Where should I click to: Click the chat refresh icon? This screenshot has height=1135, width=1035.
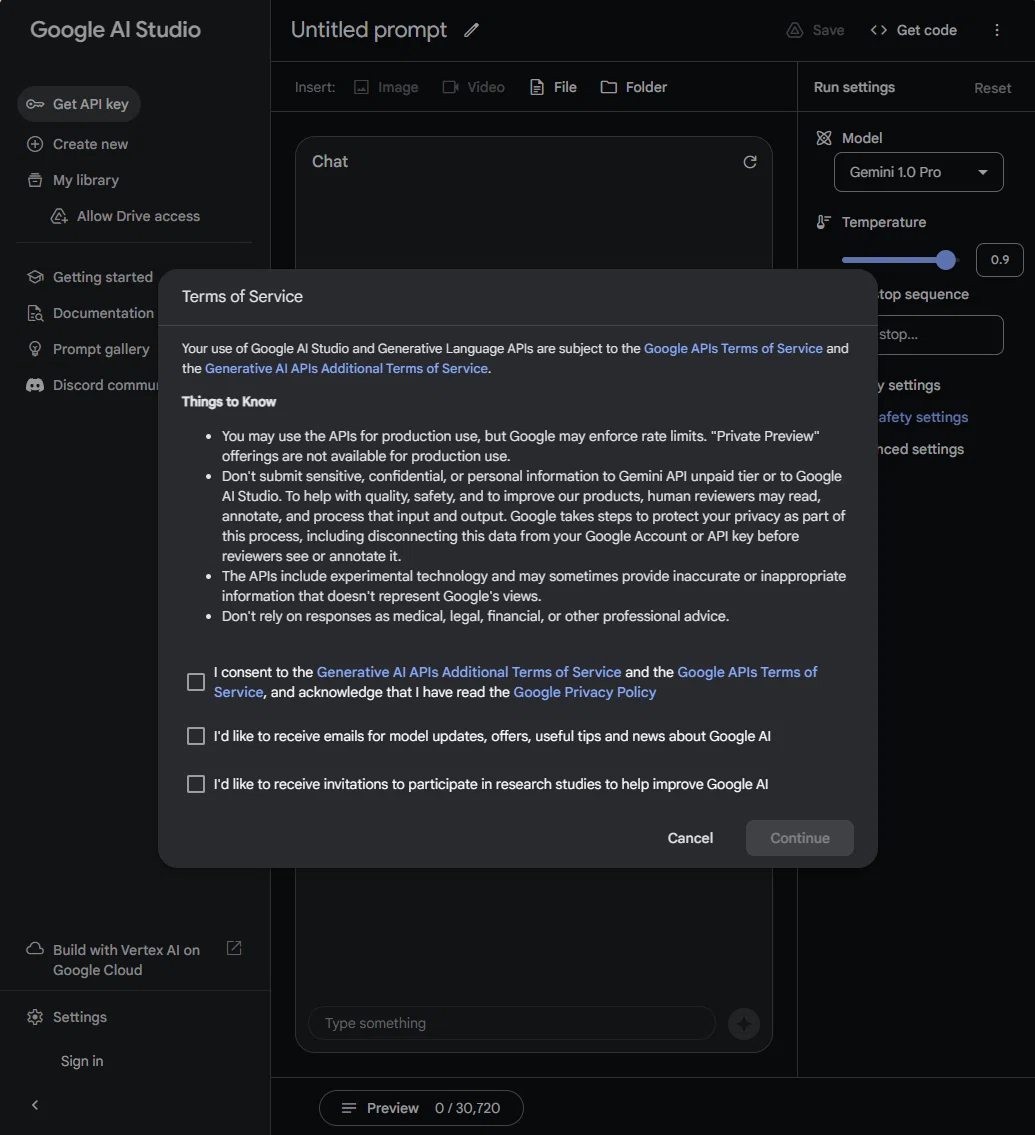click(x=750, y=161)
